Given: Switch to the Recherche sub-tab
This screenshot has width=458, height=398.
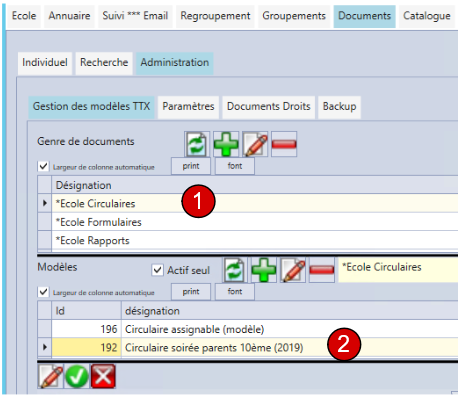Looking at the screenshot, I should 104,63.
